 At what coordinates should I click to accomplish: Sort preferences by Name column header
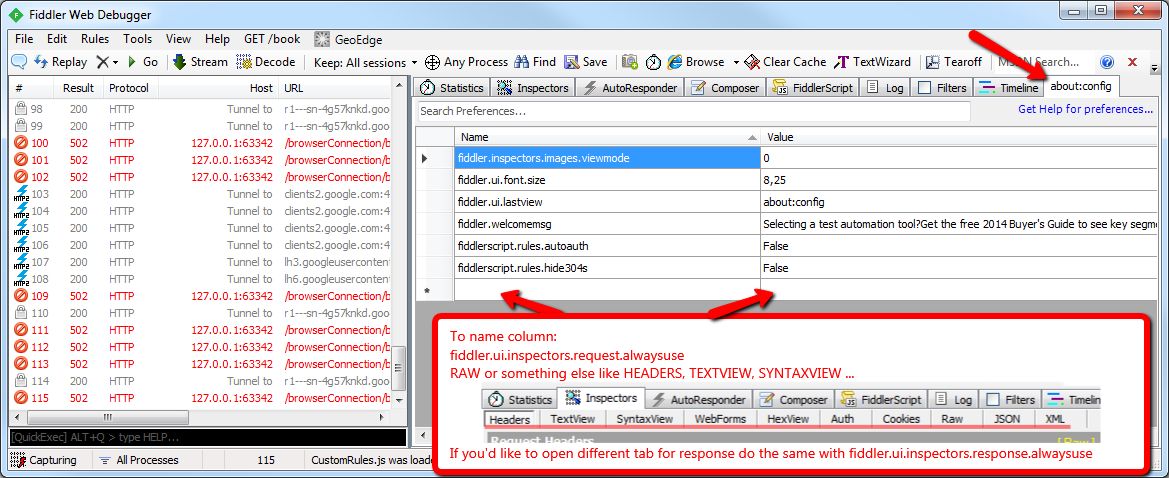(x=608, y=137)
